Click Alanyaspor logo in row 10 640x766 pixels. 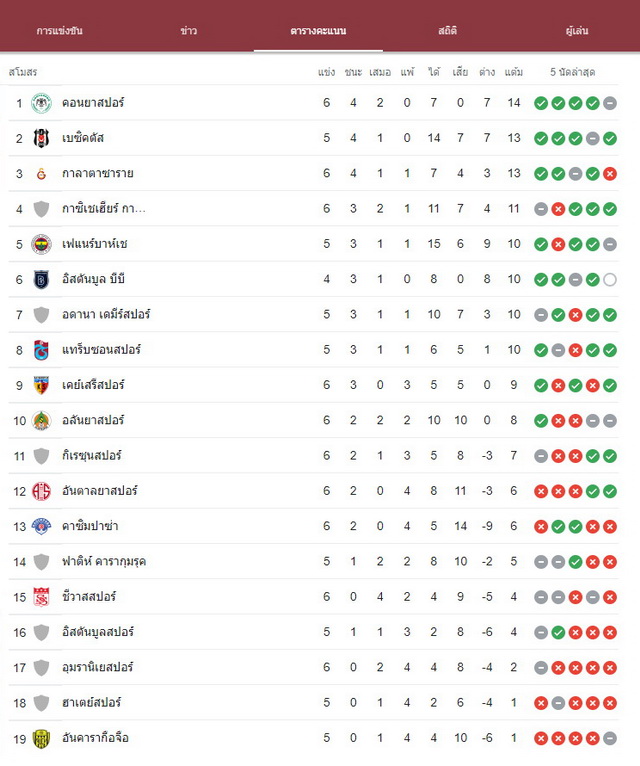[x=42, y=421]
